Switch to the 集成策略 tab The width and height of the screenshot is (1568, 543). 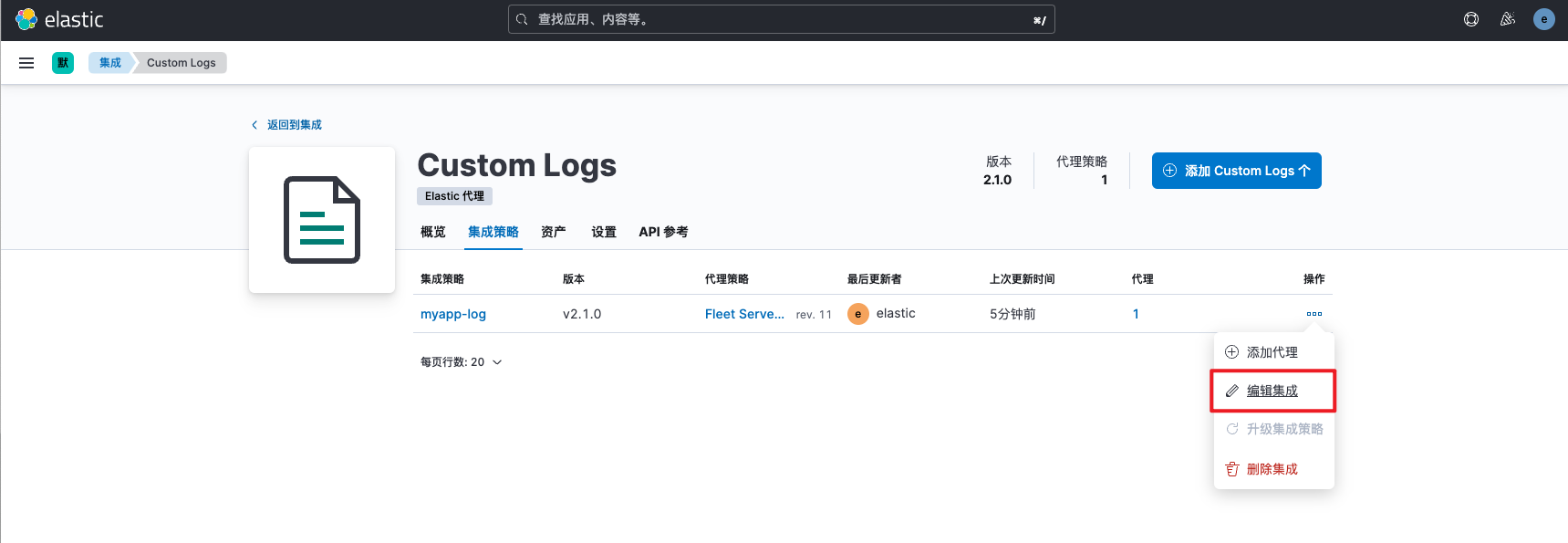click(x=493, y=232)
